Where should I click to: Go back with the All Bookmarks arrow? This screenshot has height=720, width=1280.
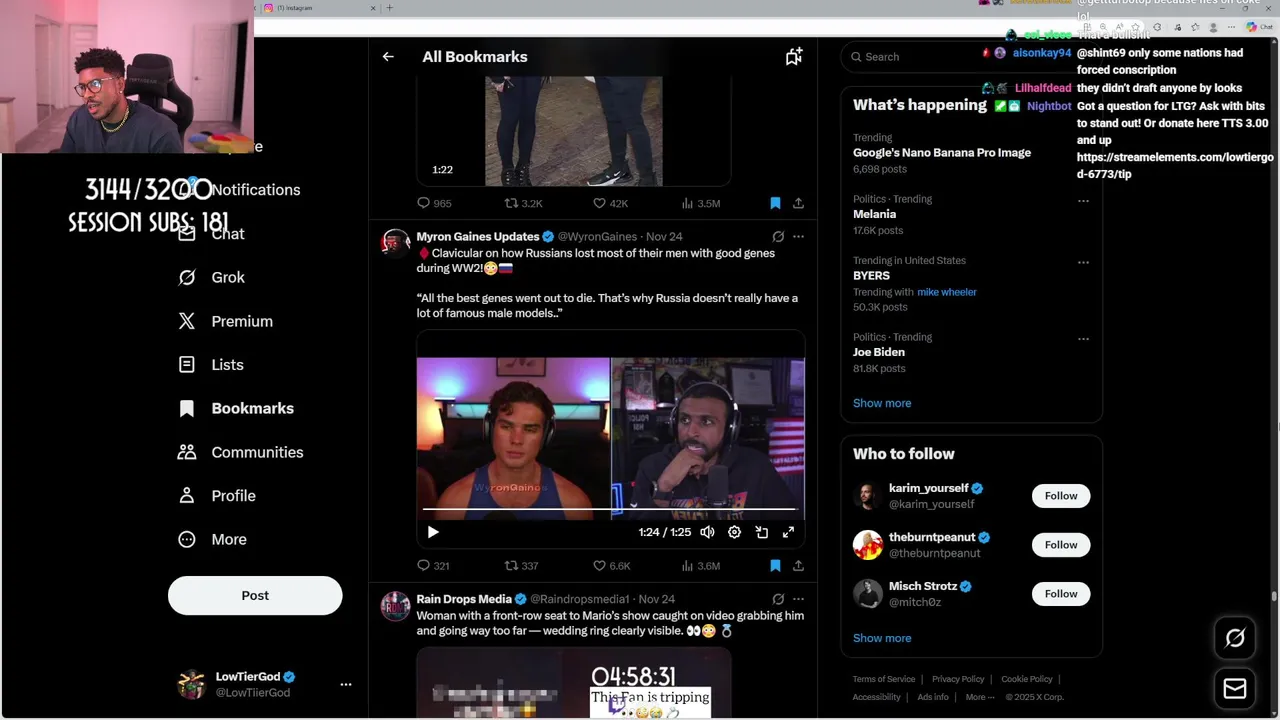tap(388, 57)
